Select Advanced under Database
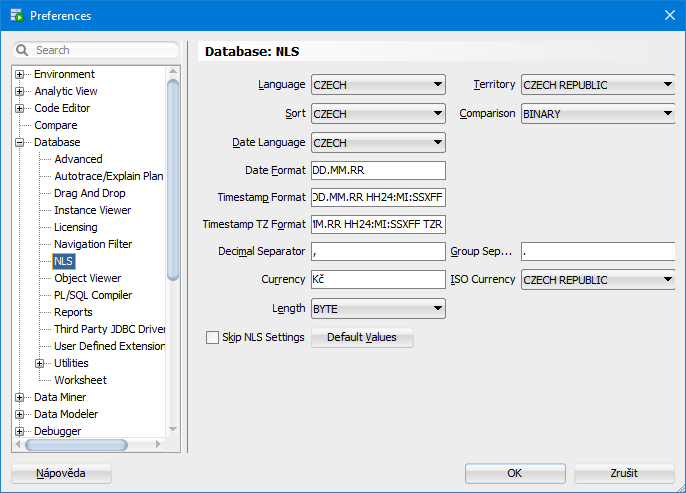This screenshot has height=493, width=686. coord(78,159)
